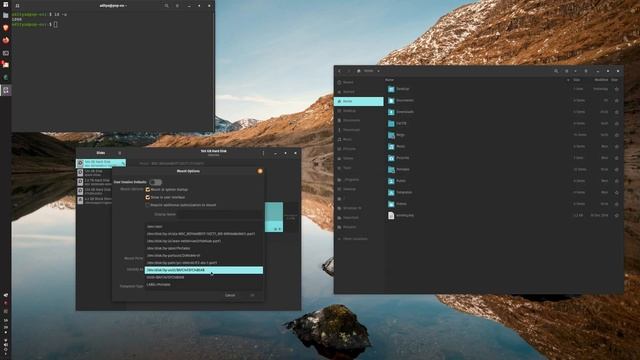The image size is (640, 360).
Task: Select Home in Files sidebar
Action: pyautogui.click(x=358, y=101)
